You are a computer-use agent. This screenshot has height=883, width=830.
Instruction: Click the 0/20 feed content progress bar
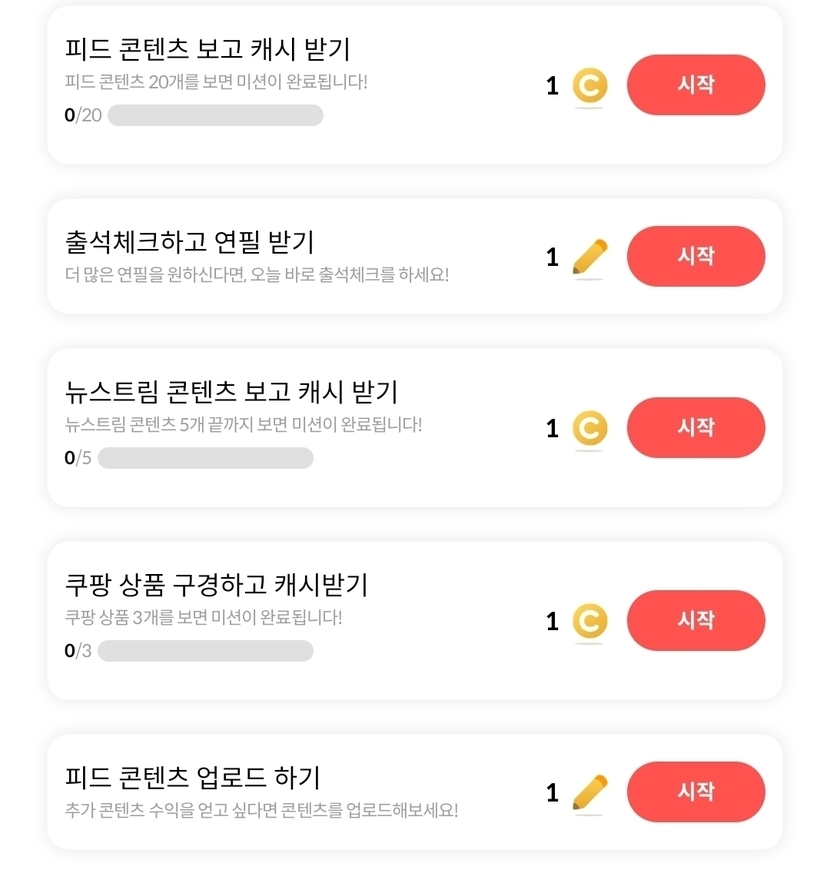click(215, 115)
